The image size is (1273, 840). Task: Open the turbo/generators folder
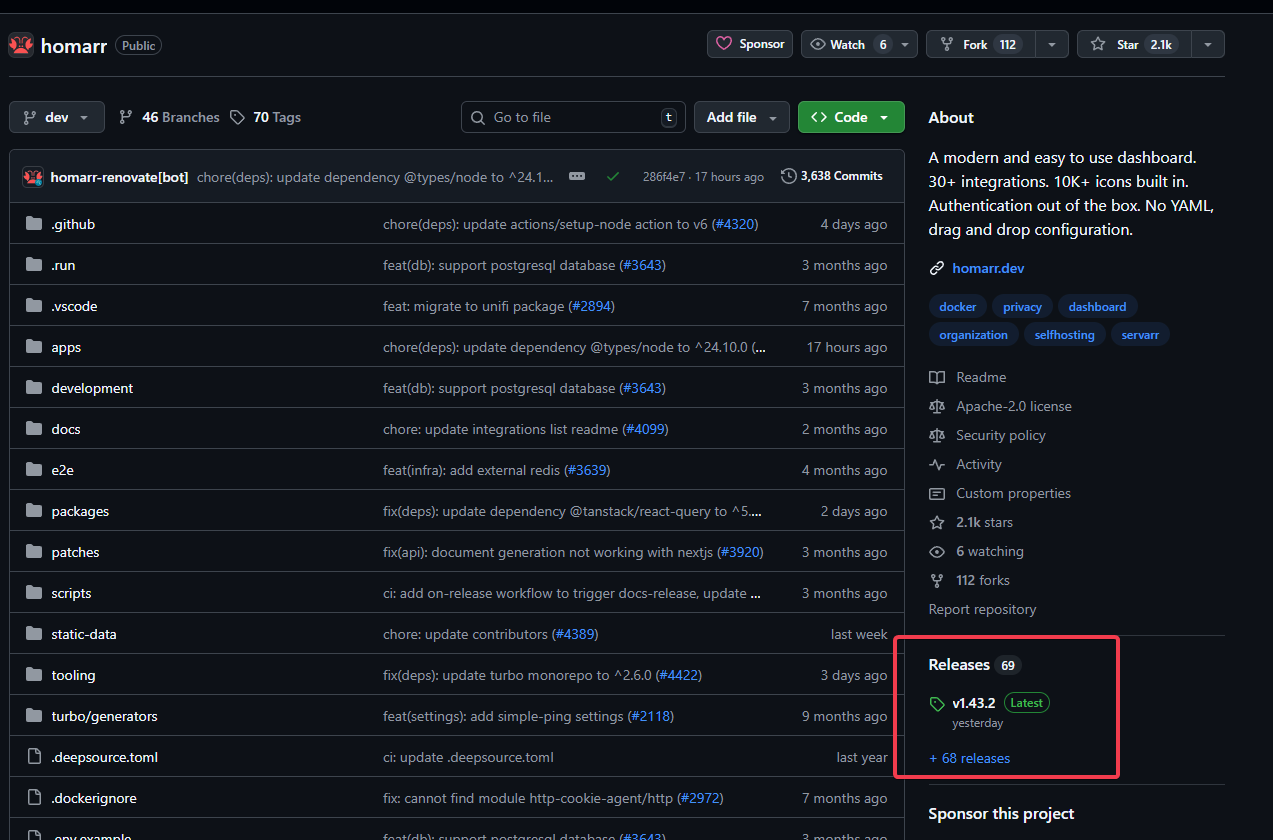point(105,716)
